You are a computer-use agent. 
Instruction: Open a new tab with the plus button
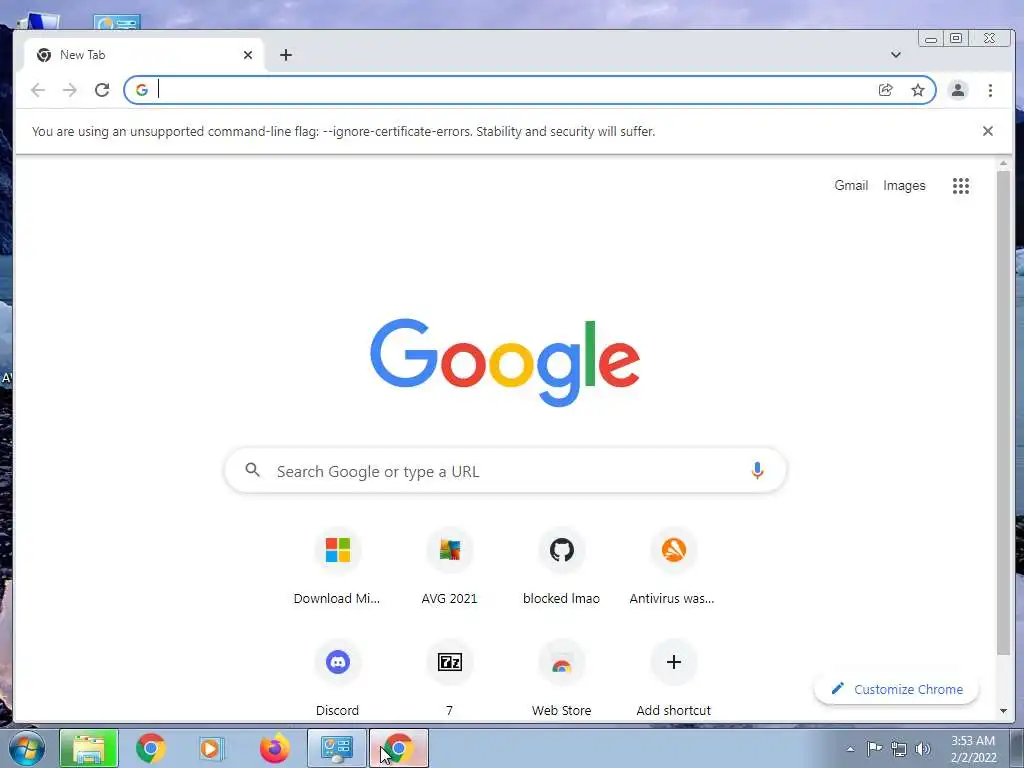tap(285, 55)
